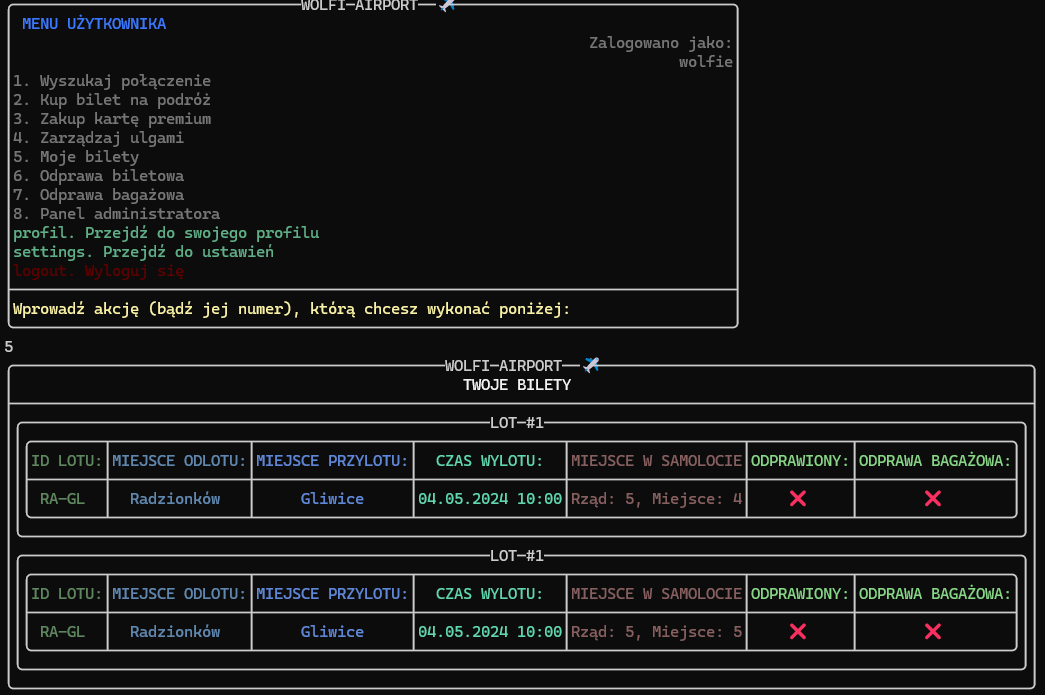Click MIEJSCE W SAMOLOCIE header in first ticket table
Screen dimensions: 1045x695
(x=656, y=461)
